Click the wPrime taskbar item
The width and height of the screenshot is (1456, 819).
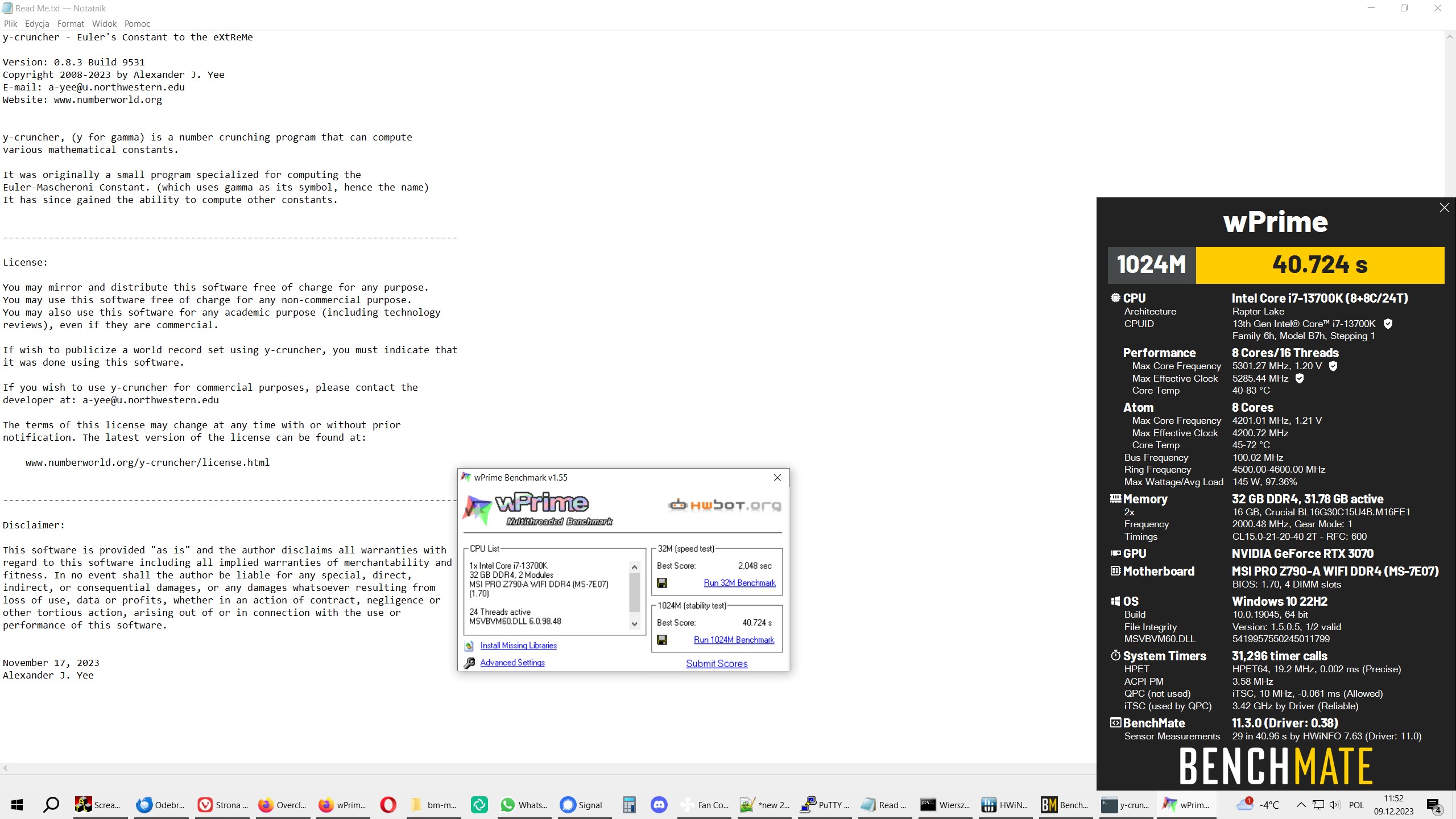point(1187,805)
